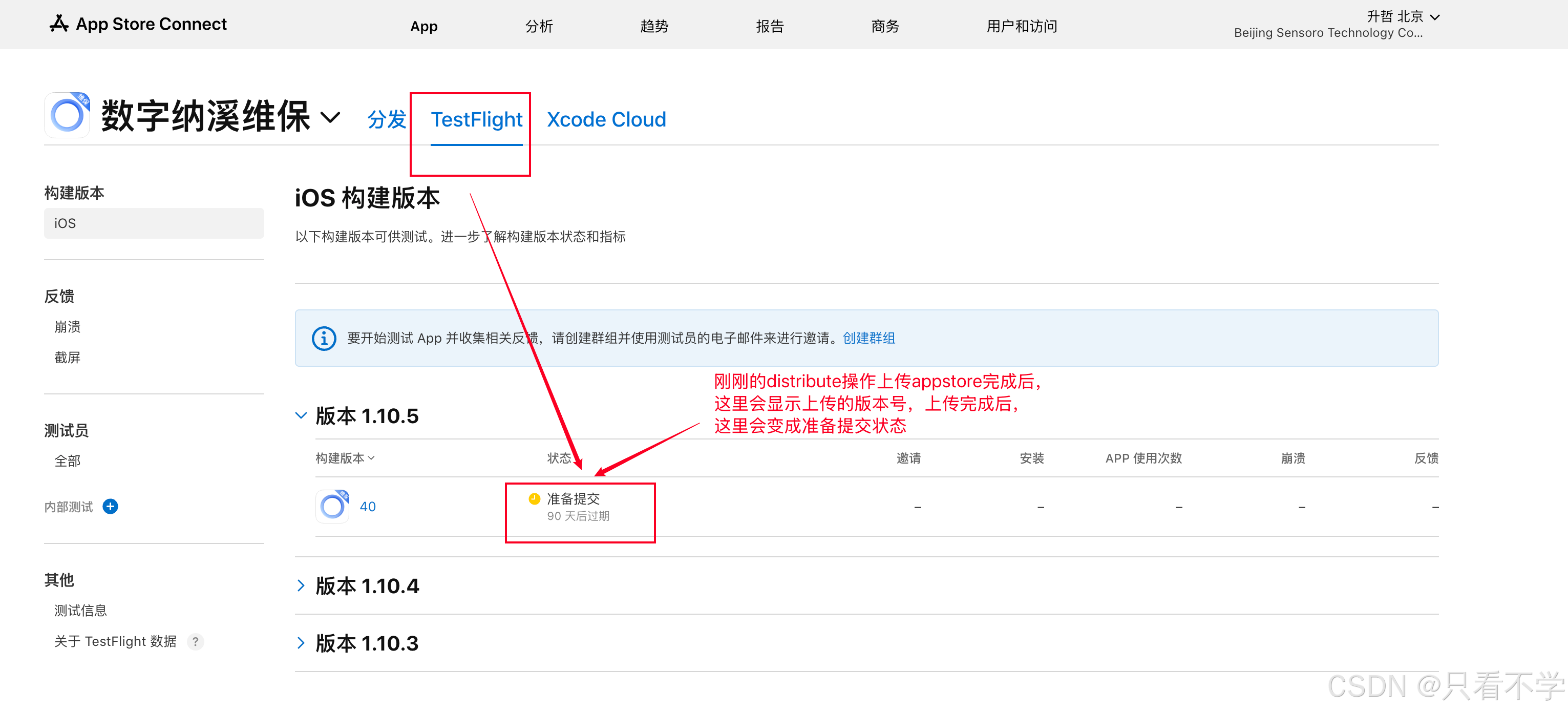This screenshot has height=712, width=1568.
Task: Click the 邀请 column header
Action: click(x=909, y=458)
